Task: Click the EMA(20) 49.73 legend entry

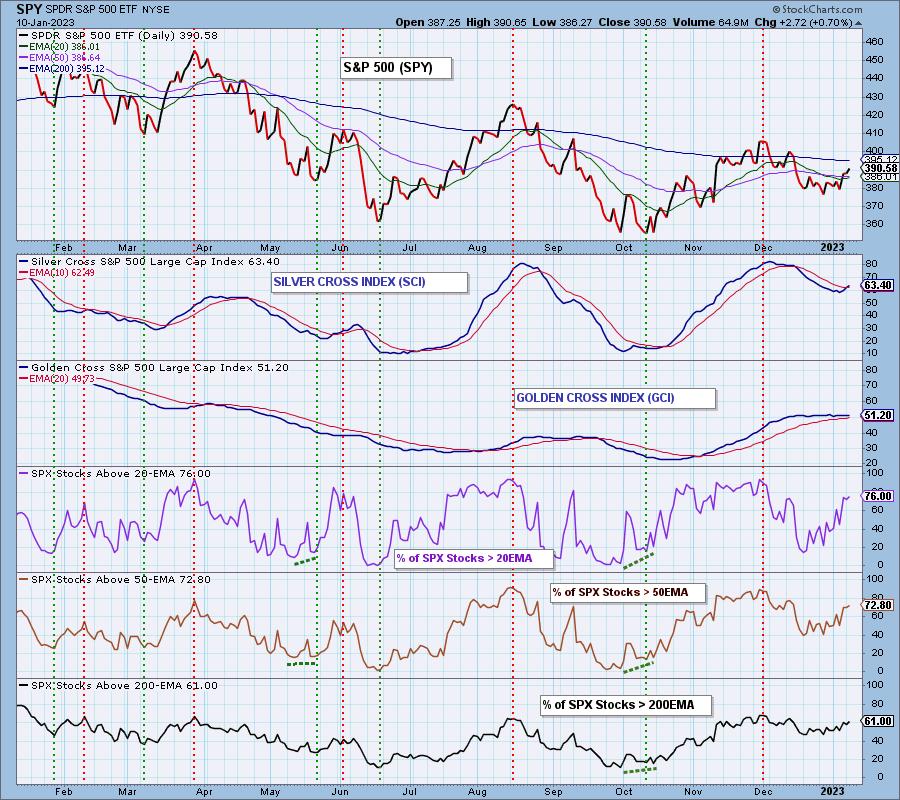Action: (57, 379)
